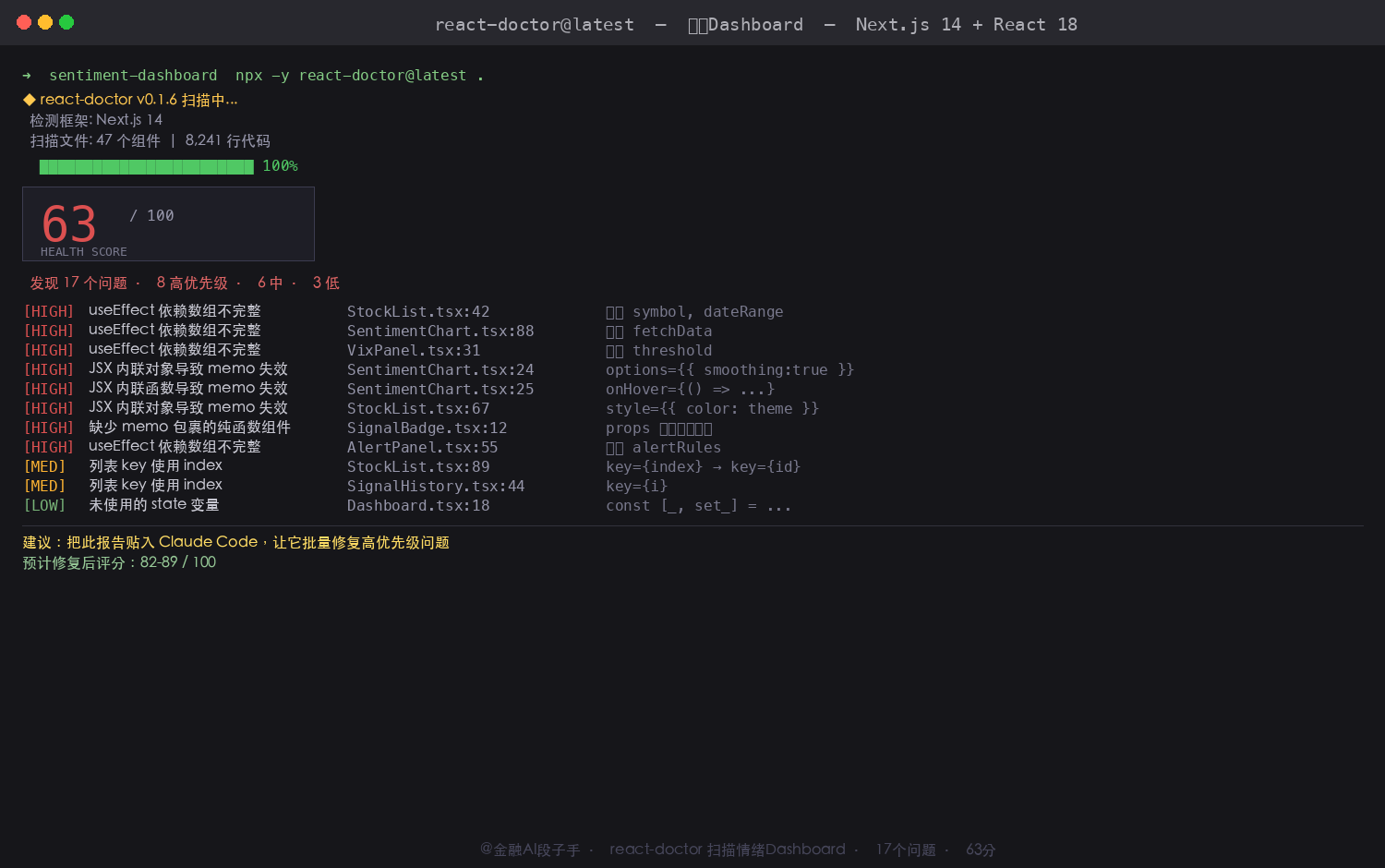Click the estimated score 82-89 / 100 line
The height and width of the screenshot is (868, 1385).
[119, 562]
